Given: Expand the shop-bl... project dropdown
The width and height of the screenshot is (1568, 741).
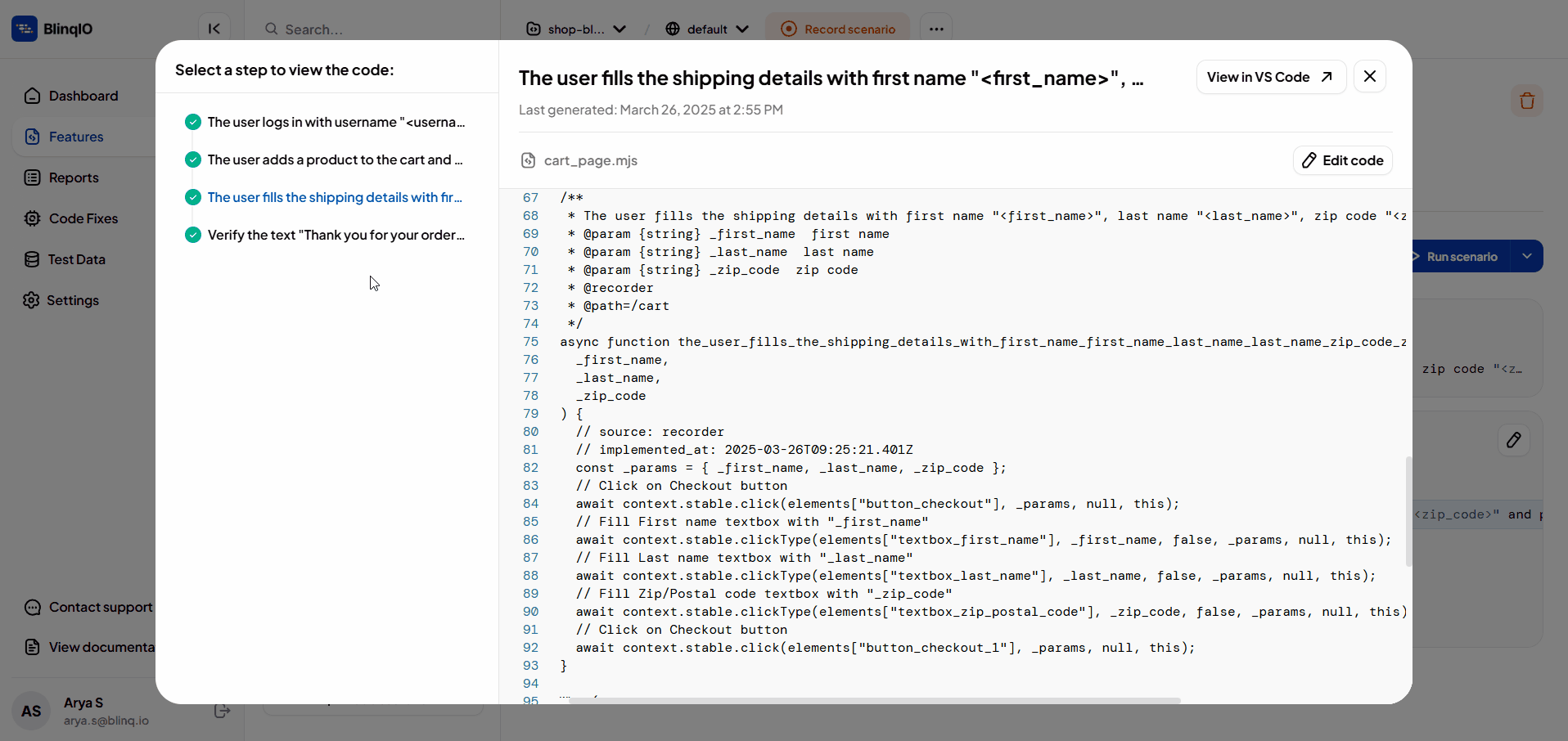Looking at the screenshot, I should point(575,29).
